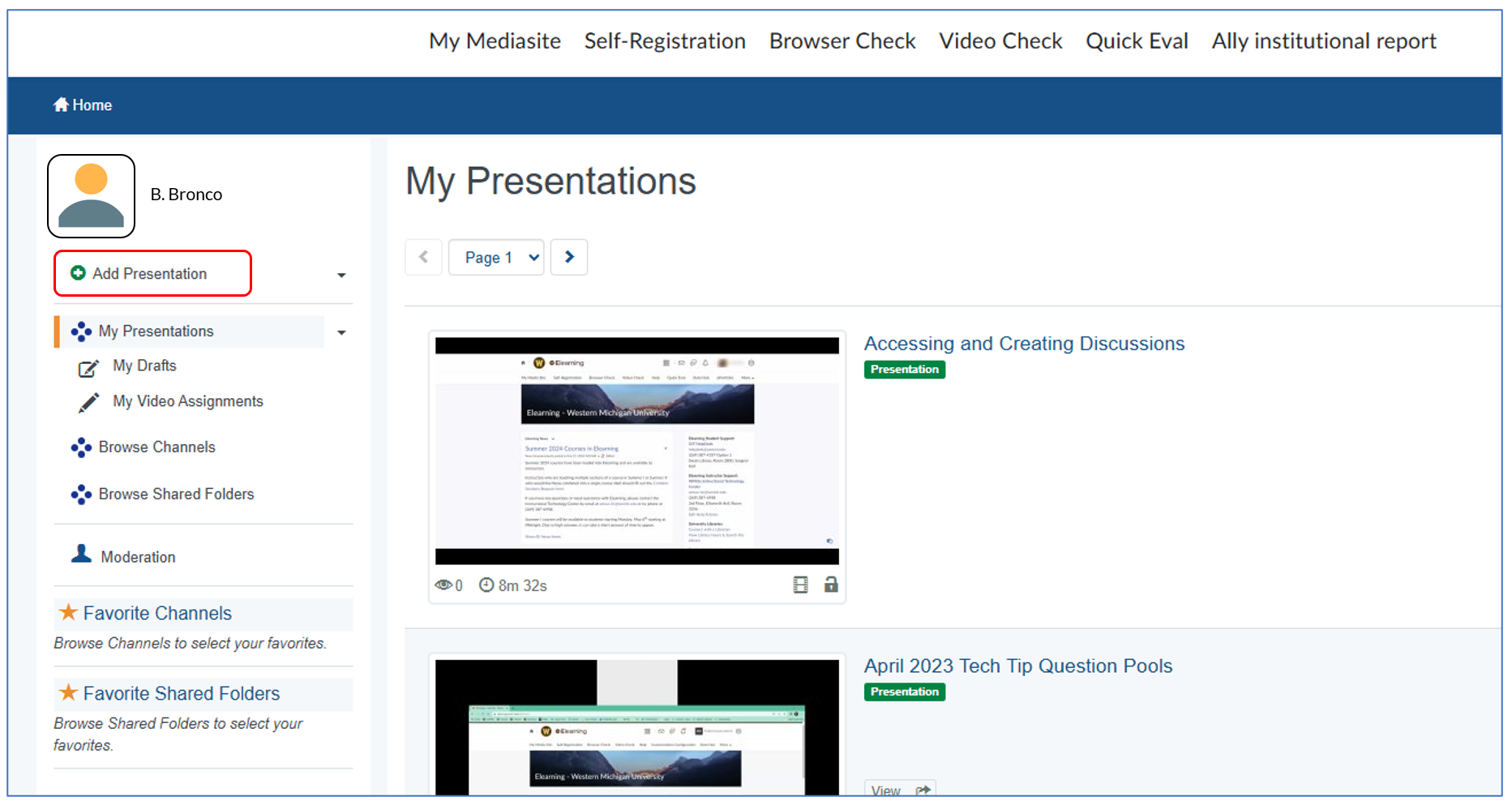This screenshot has width=1512, height=805.
Task: Open April 2023 Tech Tip Question Pools link
Action: point(1018,666)
